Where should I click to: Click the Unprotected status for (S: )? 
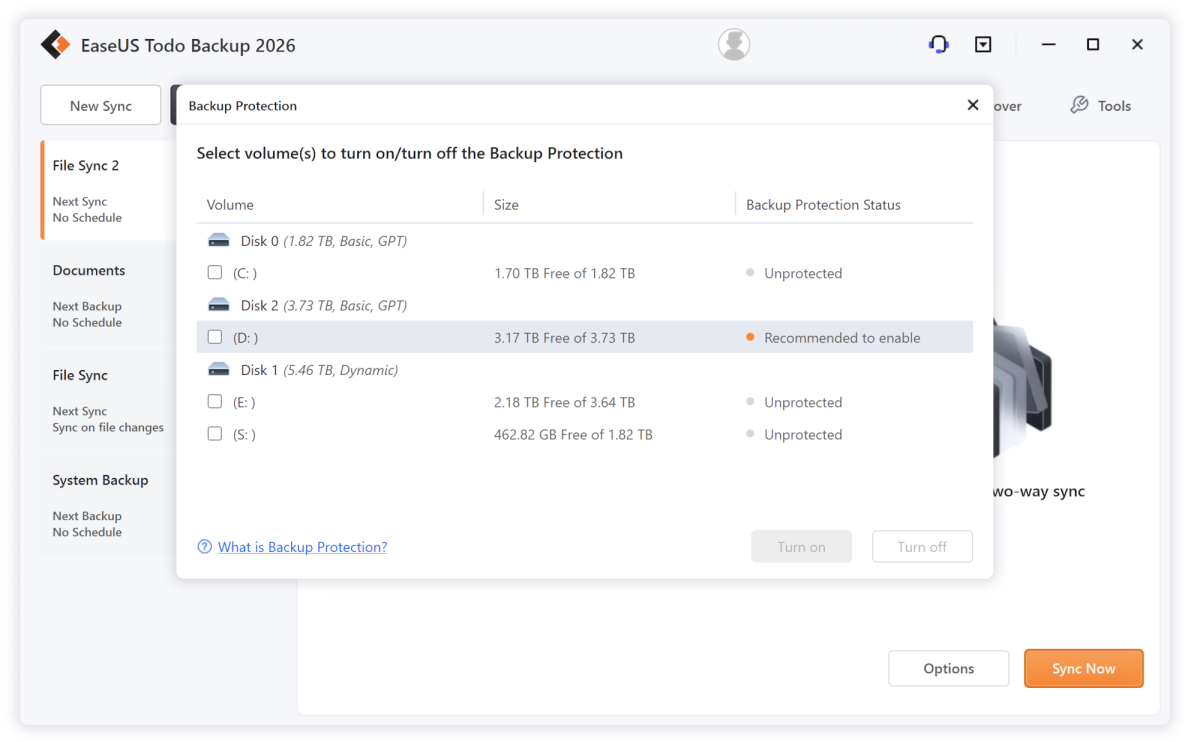click(803, 434)
